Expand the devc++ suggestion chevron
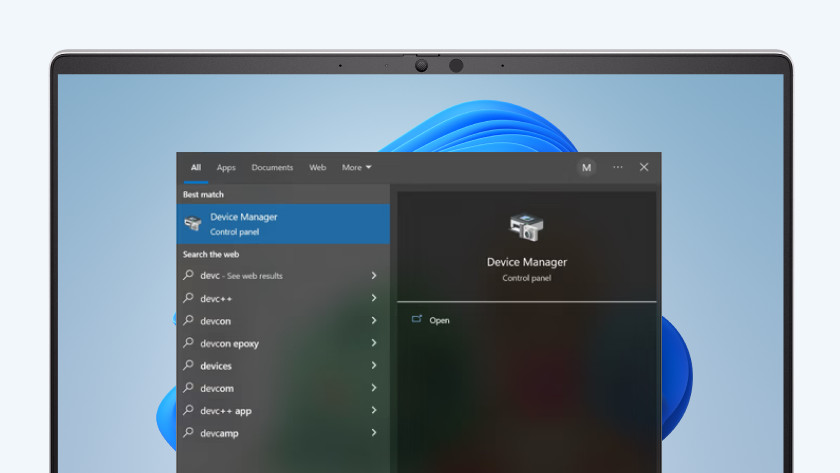The height and width of the screenshot is (473, 840). tap(374, 298)
